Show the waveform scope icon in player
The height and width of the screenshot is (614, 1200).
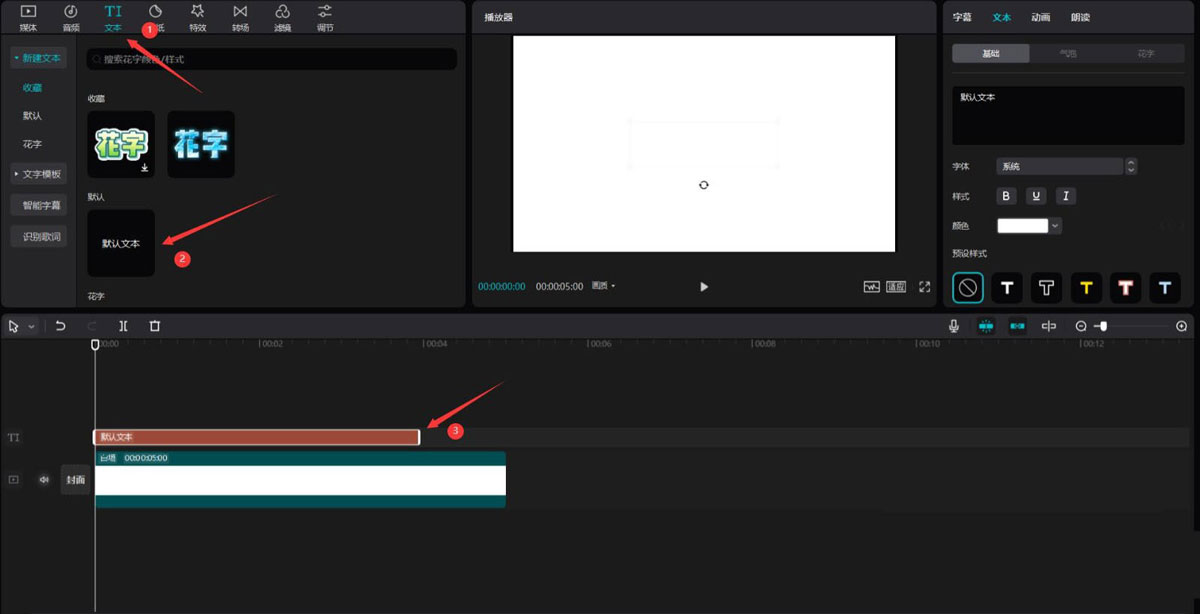pos(872,286)
